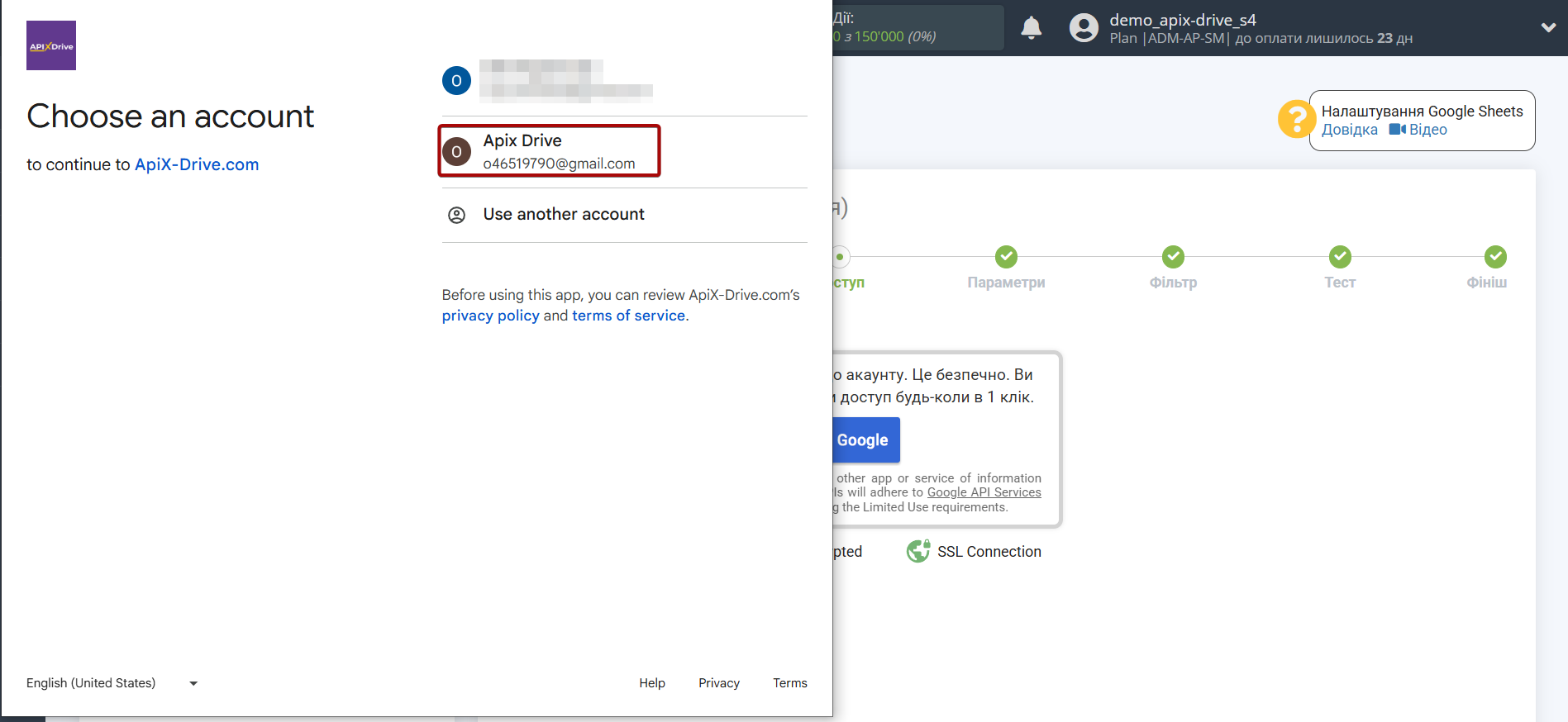The width and height of the screenshot is (1568, 722).
Task: Click the partially hidden first step indicator dot
Action: (841, 257)
